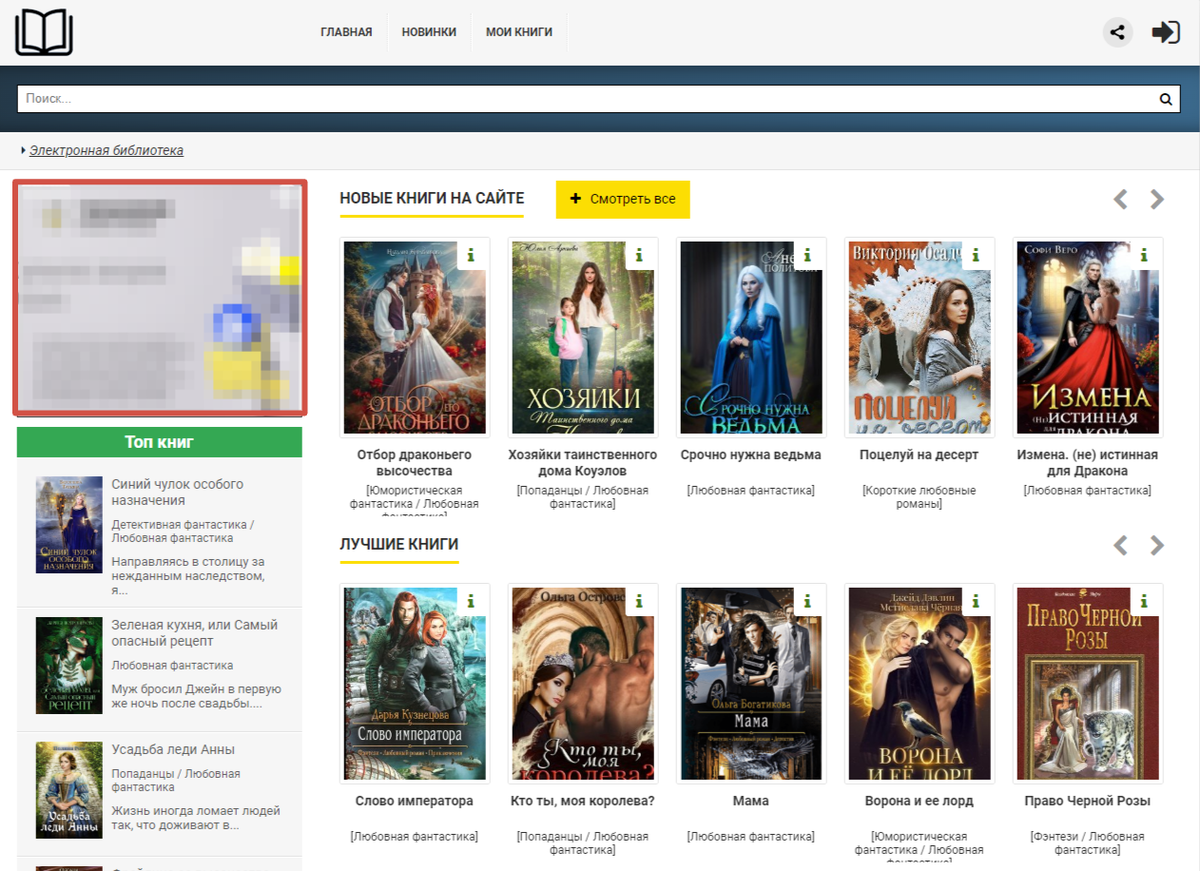Open info icon on Мама cover
The image size is (1200, 871).
807,601
